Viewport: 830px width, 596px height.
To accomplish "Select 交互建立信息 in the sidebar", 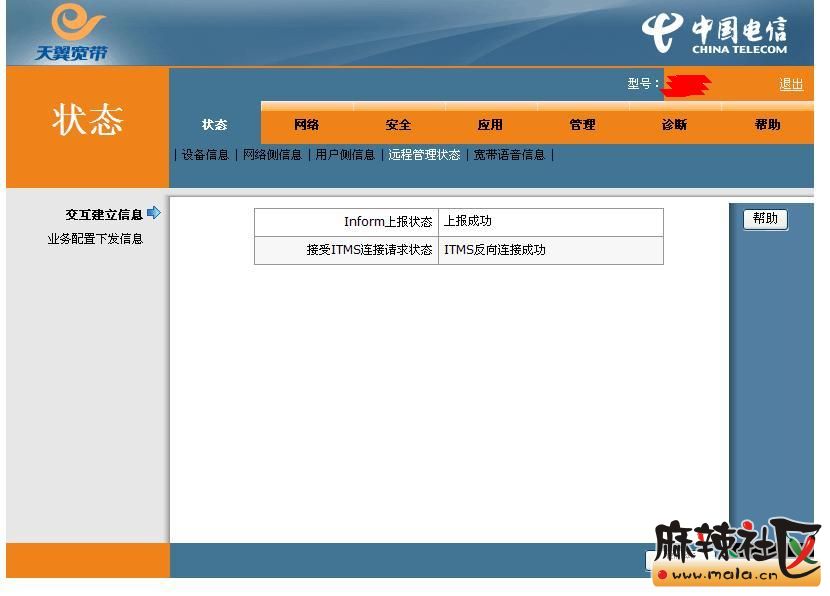I will coord(104,214).
